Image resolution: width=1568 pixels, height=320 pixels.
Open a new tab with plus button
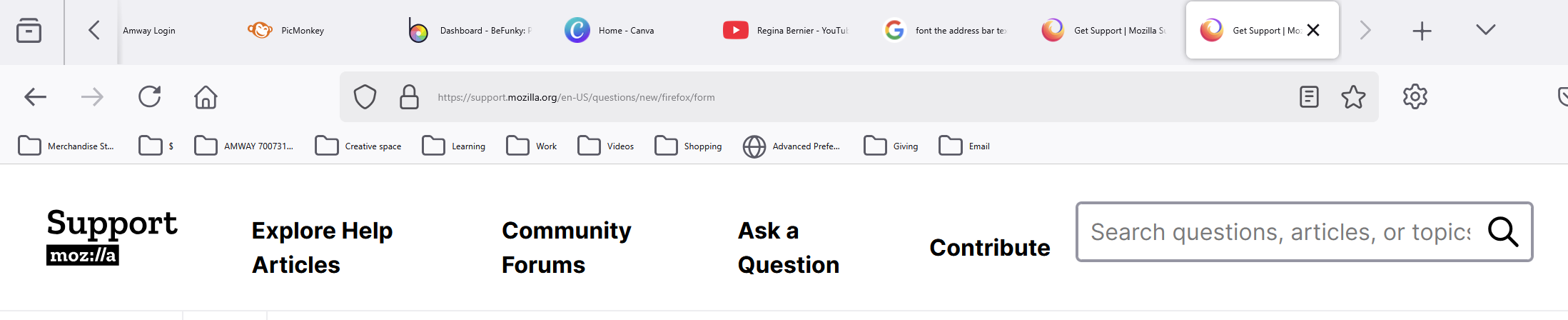click(x=1422, y=31)
